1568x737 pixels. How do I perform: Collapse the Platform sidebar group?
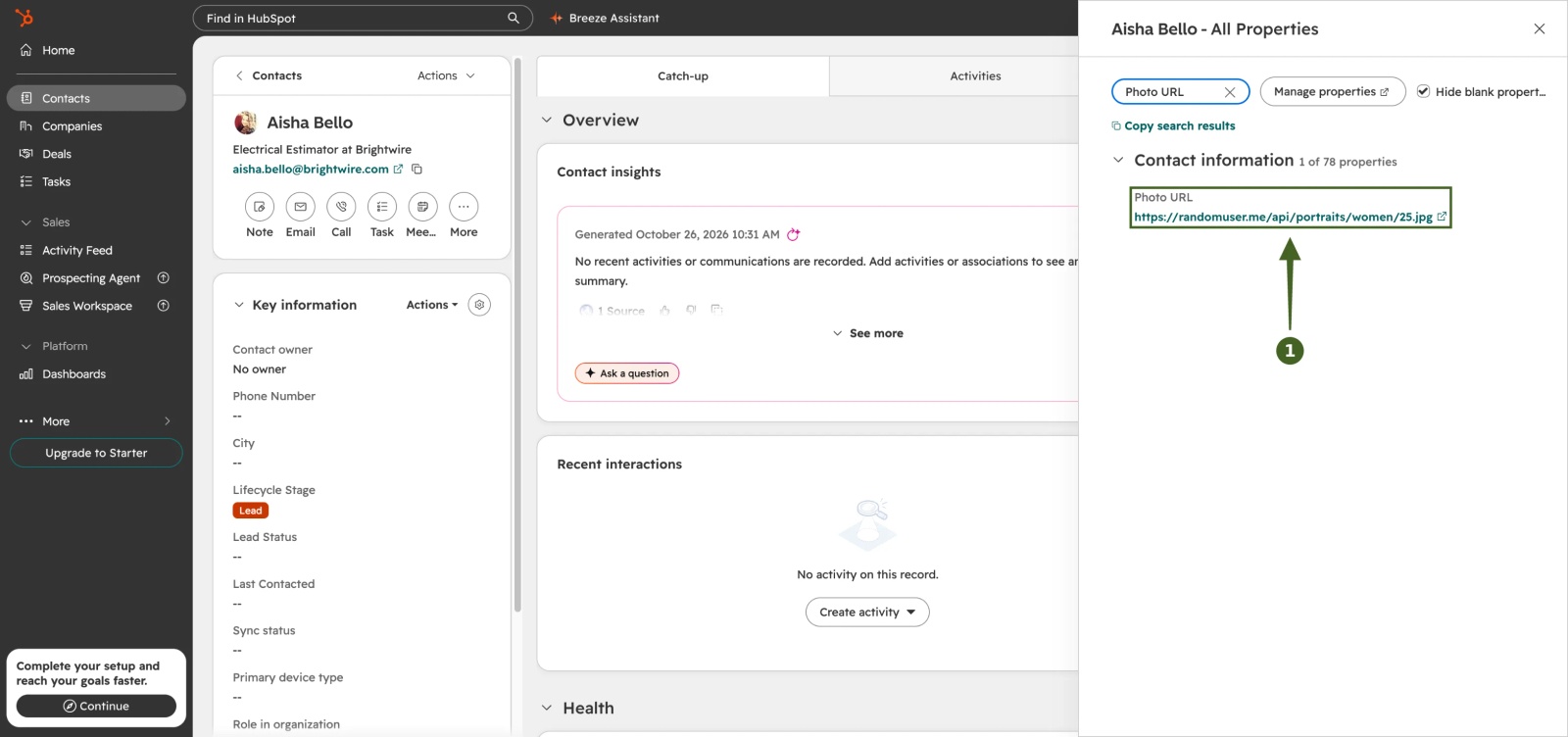coord(26,346)
